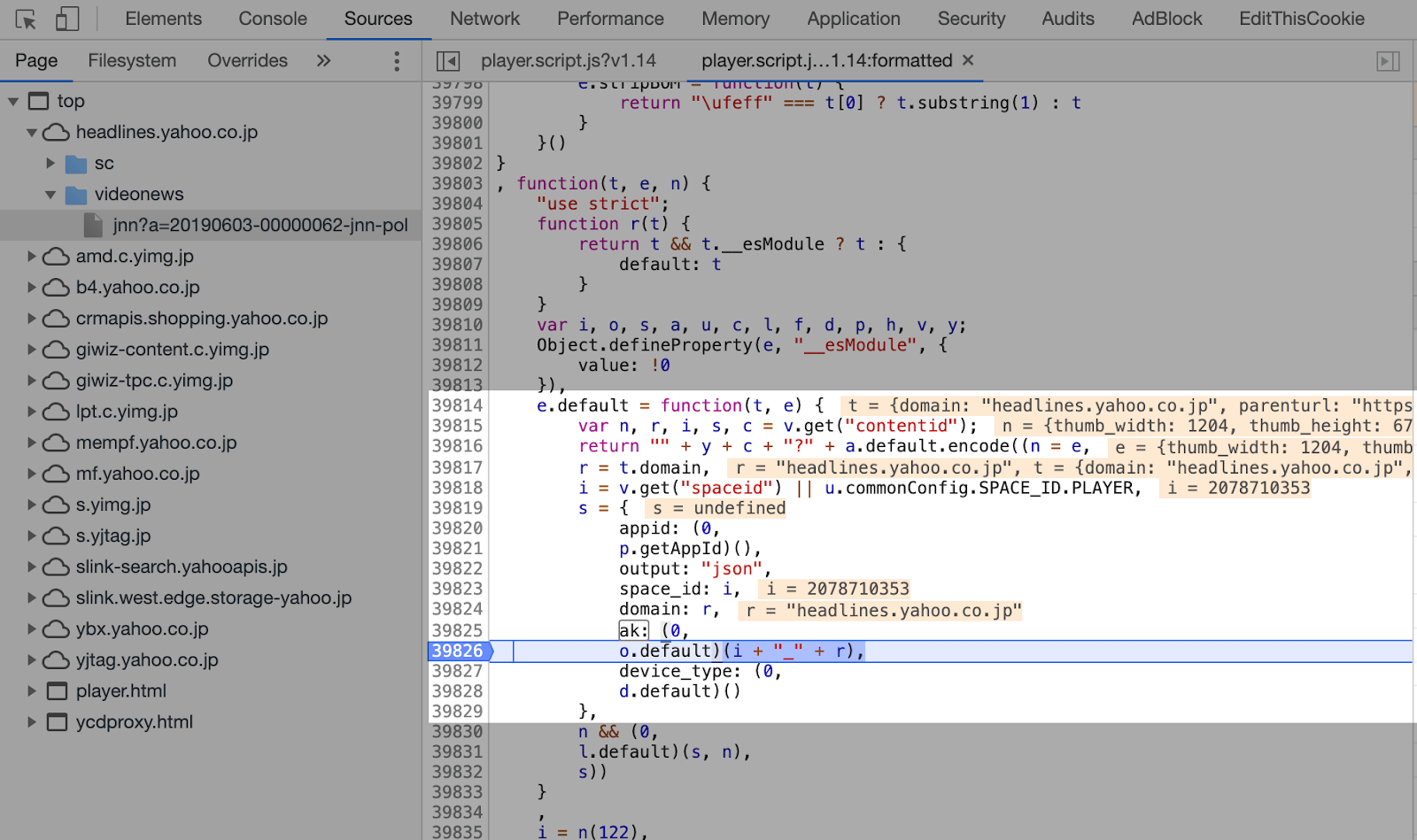The image size is (1417, 840).
Task: Close the formatted player.script tab
Action: tap(968, 60)
